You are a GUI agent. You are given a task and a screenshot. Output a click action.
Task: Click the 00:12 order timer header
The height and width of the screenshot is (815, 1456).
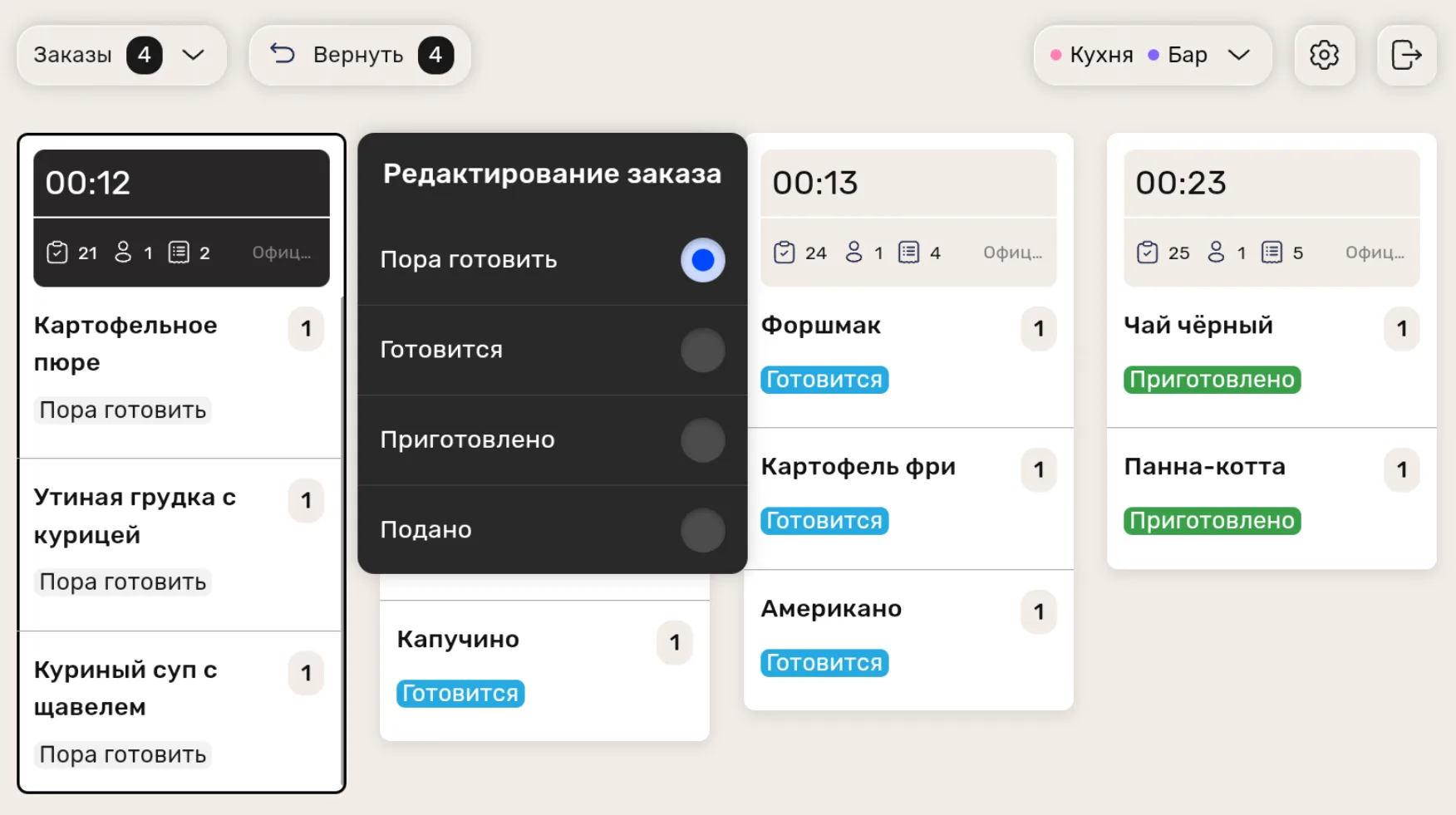(181, 184)
